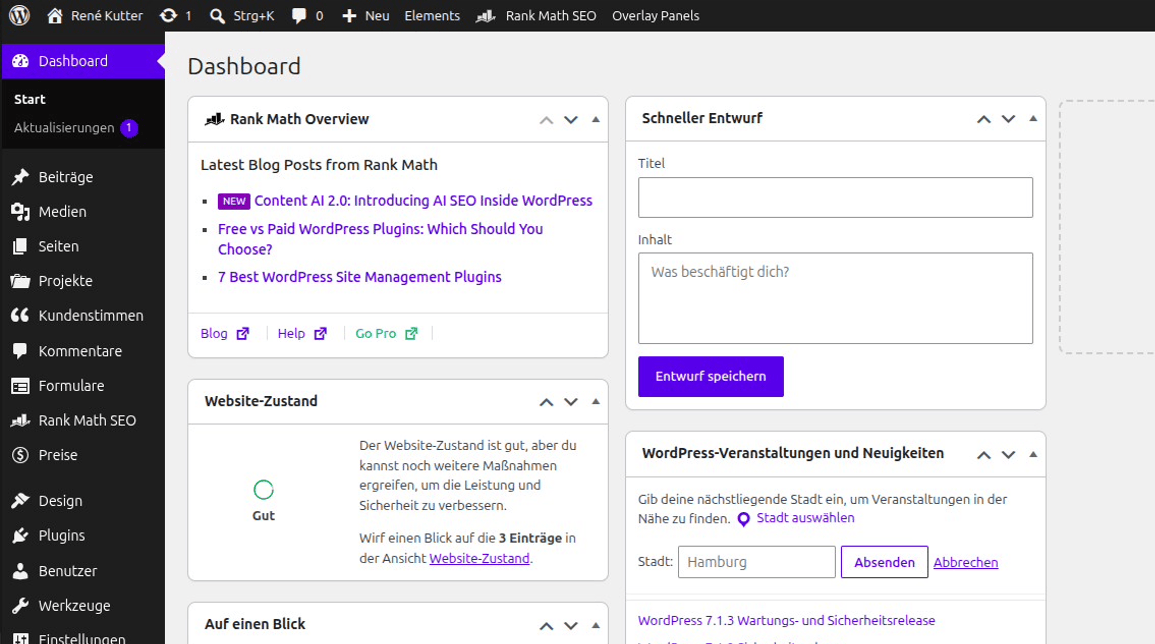Viewport: 1155px width, 644px height.
Task: Move WordPress-Veranstaltungen widget up
Action: coord(983,455)
